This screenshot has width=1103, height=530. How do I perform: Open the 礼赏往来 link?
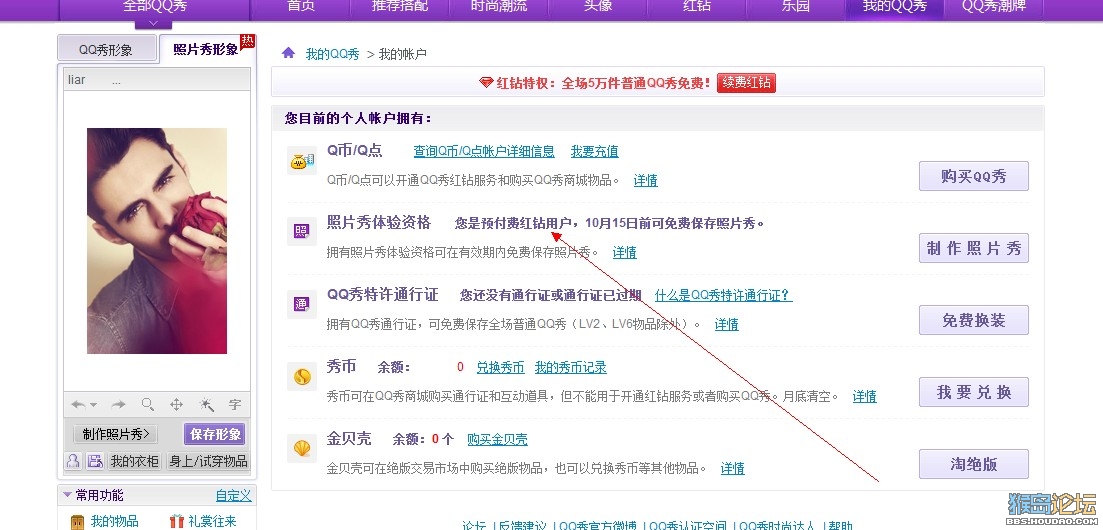coord(212,522)
